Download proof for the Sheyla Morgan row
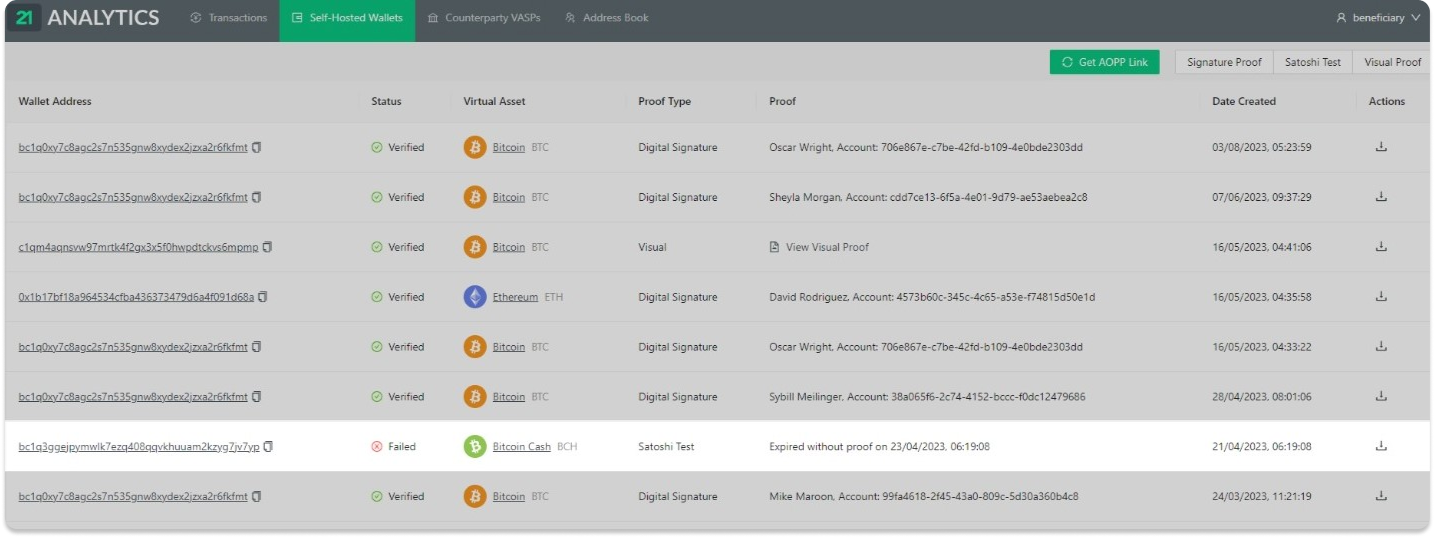1434x537 pixels. pyautogui.click(x=1381, y=197)
